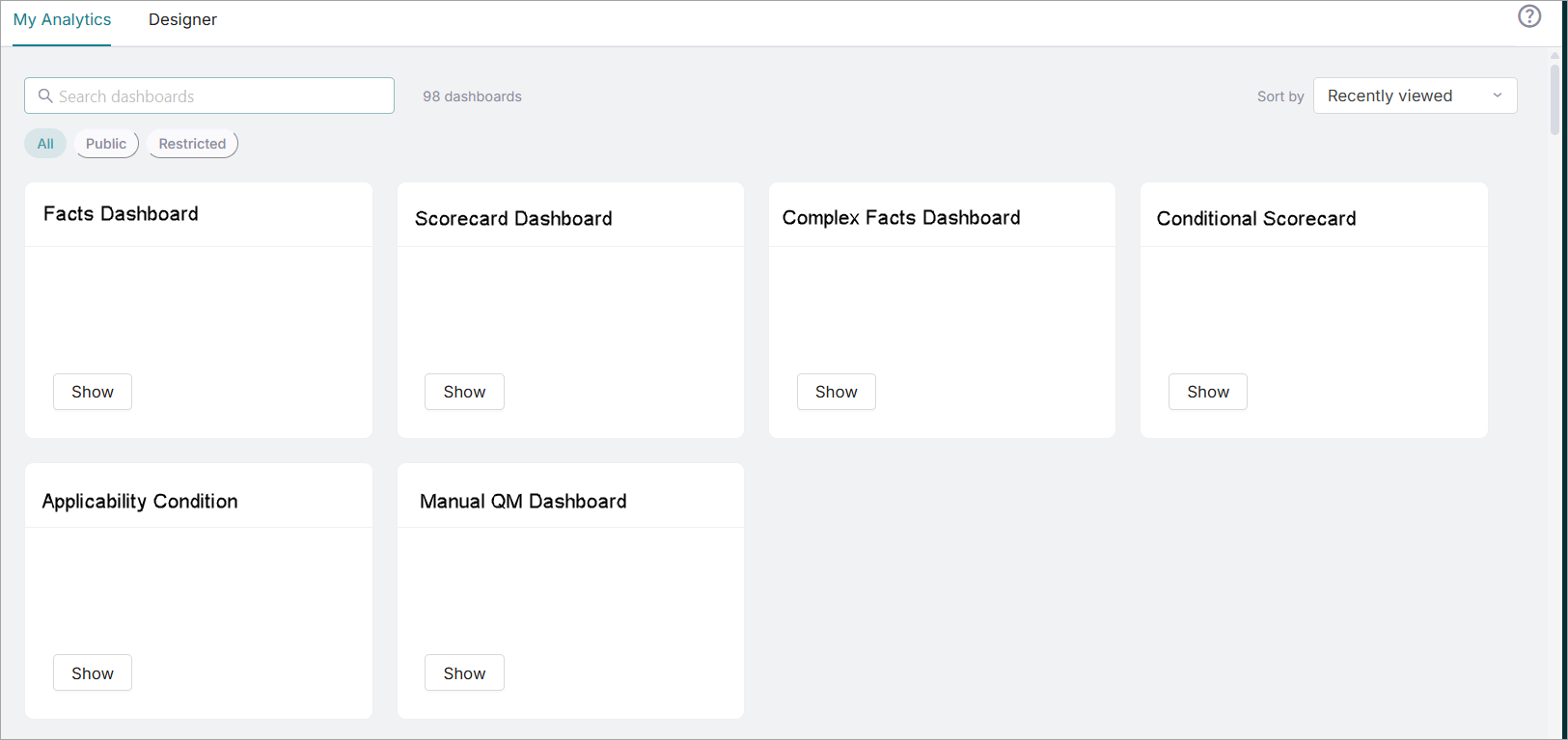1568x740 pixels.
Task: Show the Scorecard Dashboard
Action: (464, 392)
